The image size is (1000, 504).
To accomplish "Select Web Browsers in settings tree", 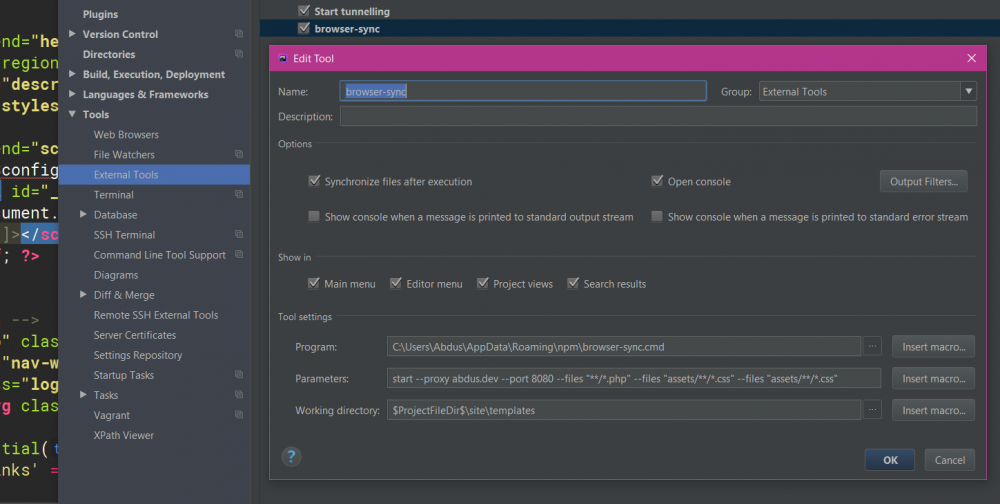I will (x=126, y=134).
